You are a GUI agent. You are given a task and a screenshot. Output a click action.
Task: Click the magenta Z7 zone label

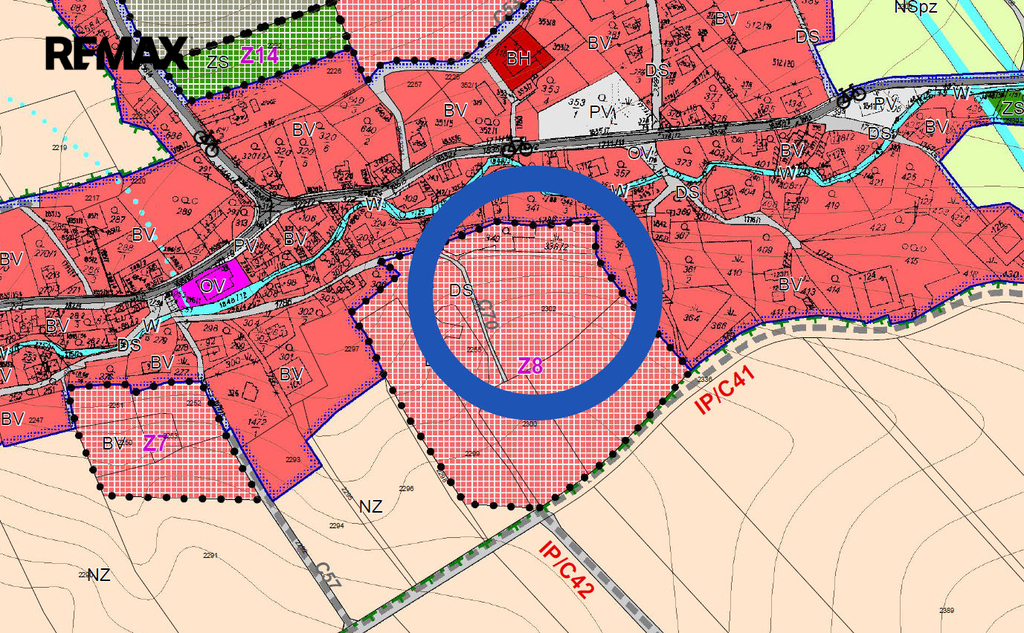tap(154, 443)
